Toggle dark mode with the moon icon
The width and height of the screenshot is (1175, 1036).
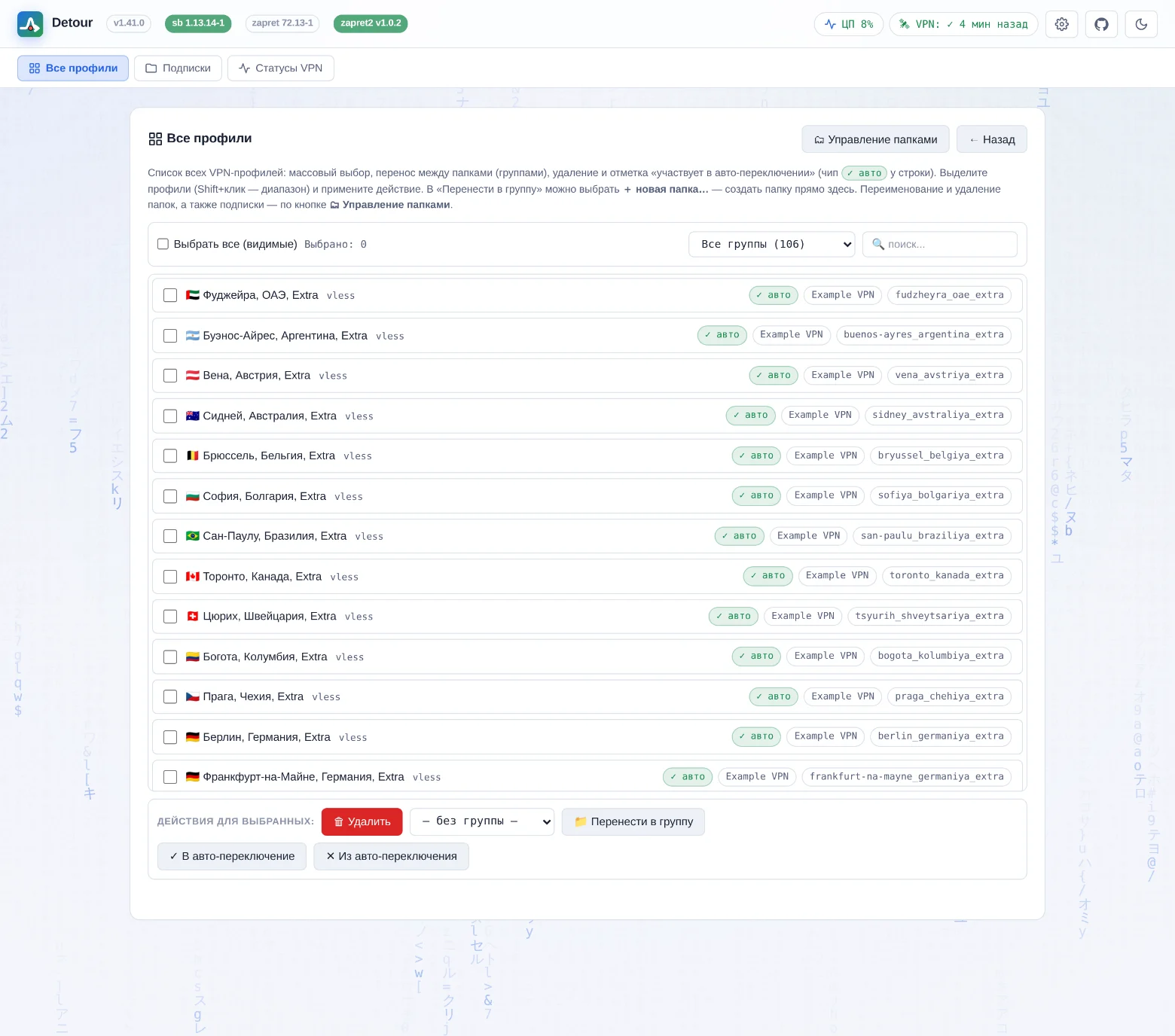[1141, 24]
